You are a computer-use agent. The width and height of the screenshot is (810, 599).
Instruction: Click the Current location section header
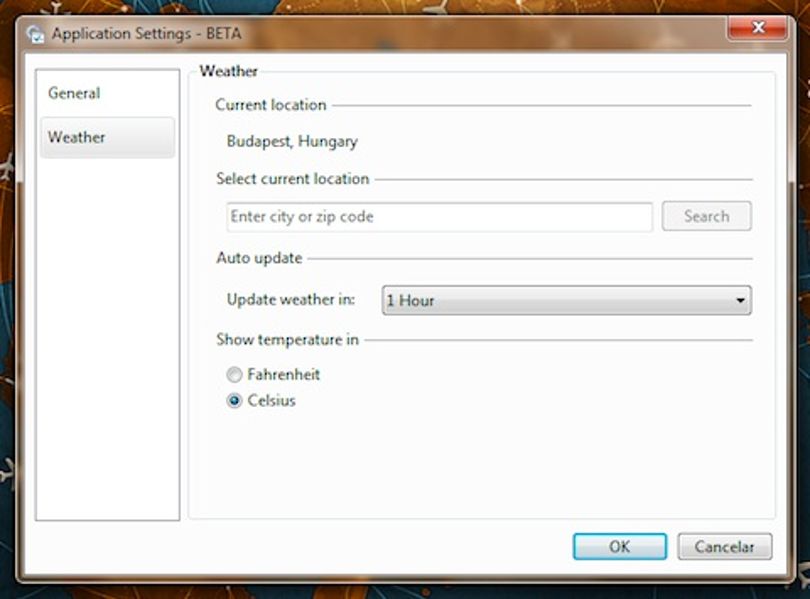(x=271, y=105)
